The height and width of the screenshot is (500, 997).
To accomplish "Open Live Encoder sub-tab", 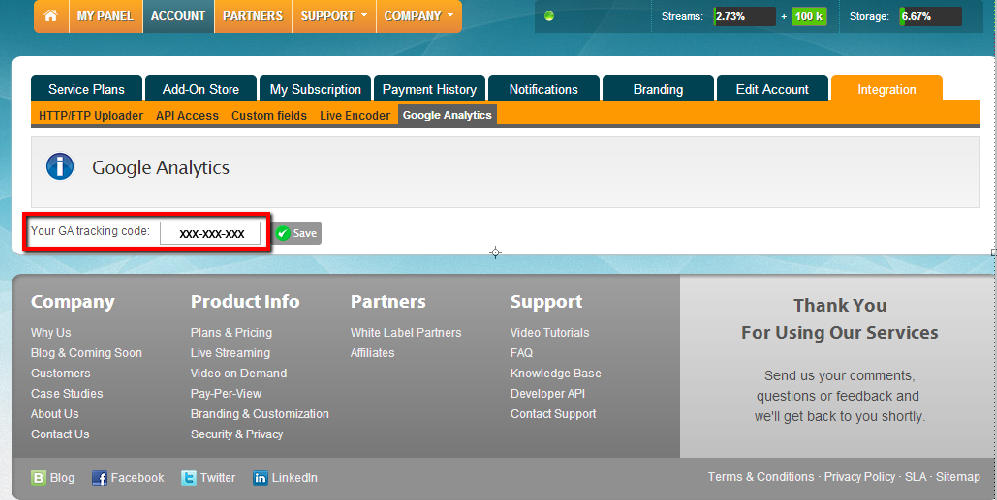I will click(355, 116).
